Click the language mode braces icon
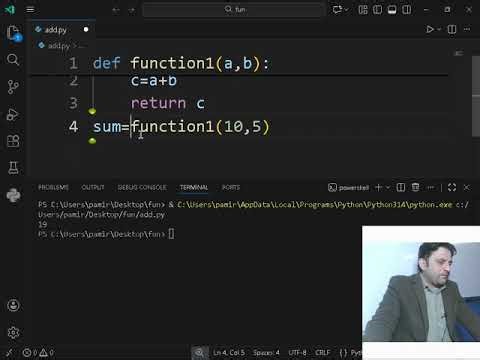The image size is (480, 360). coord(343,352)
